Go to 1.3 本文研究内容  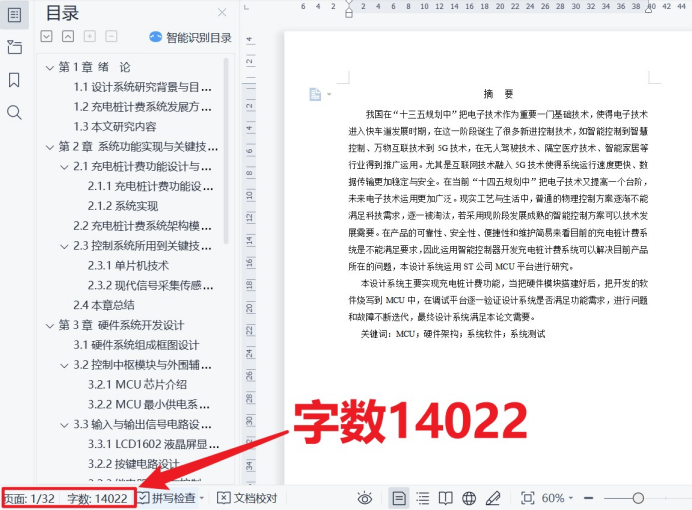coord(115,127)
